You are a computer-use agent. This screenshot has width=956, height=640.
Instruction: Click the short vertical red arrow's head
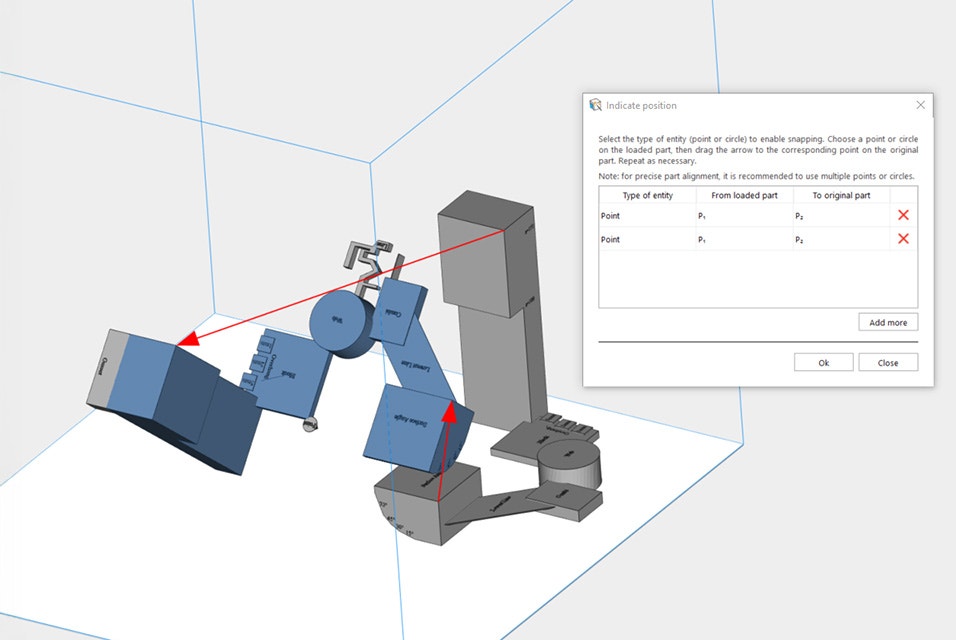point(449,412)
